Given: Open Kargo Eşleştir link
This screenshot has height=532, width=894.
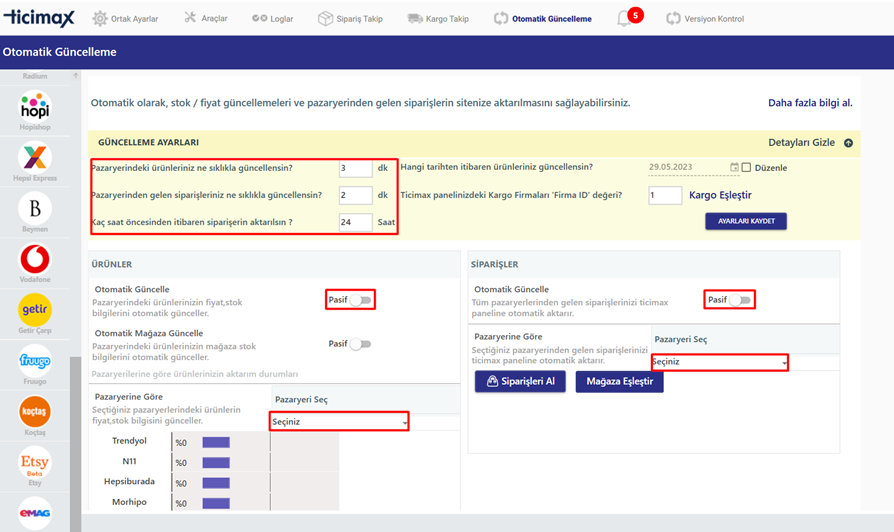Looking at the screenshot, I should 720,195.
